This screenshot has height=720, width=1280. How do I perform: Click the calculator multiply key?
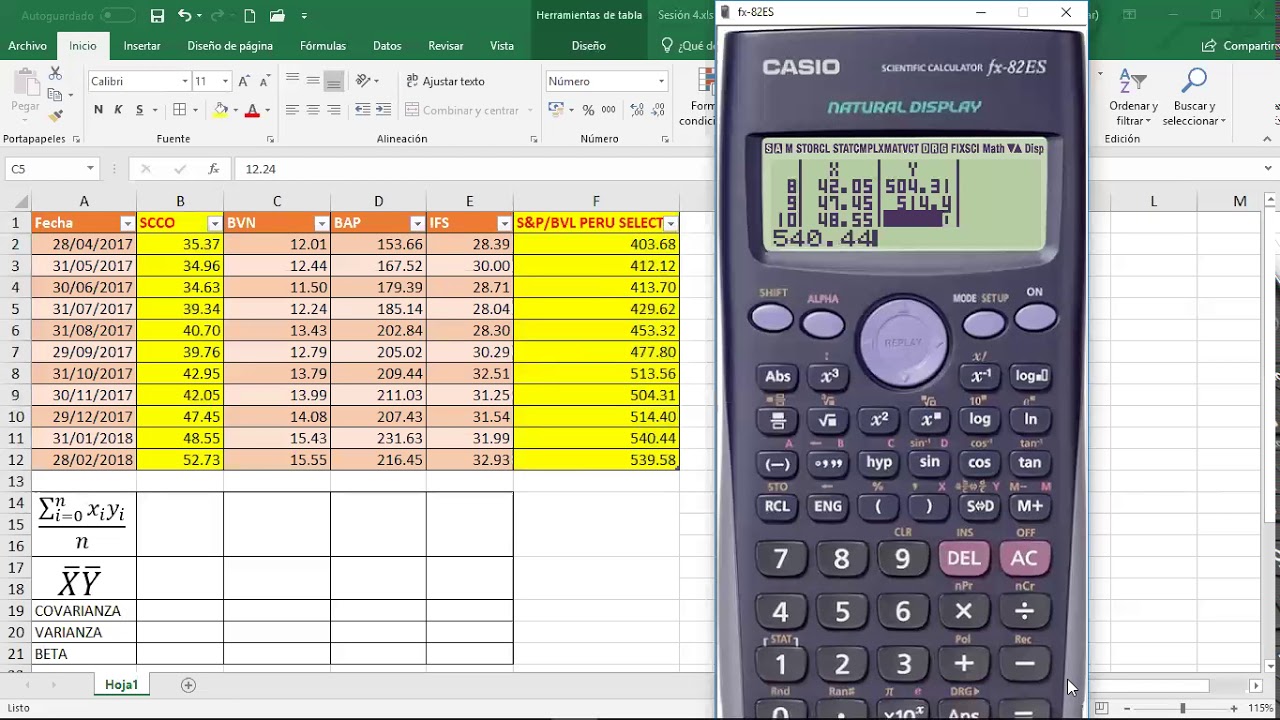pyautogui.click(x=964, y=611)
